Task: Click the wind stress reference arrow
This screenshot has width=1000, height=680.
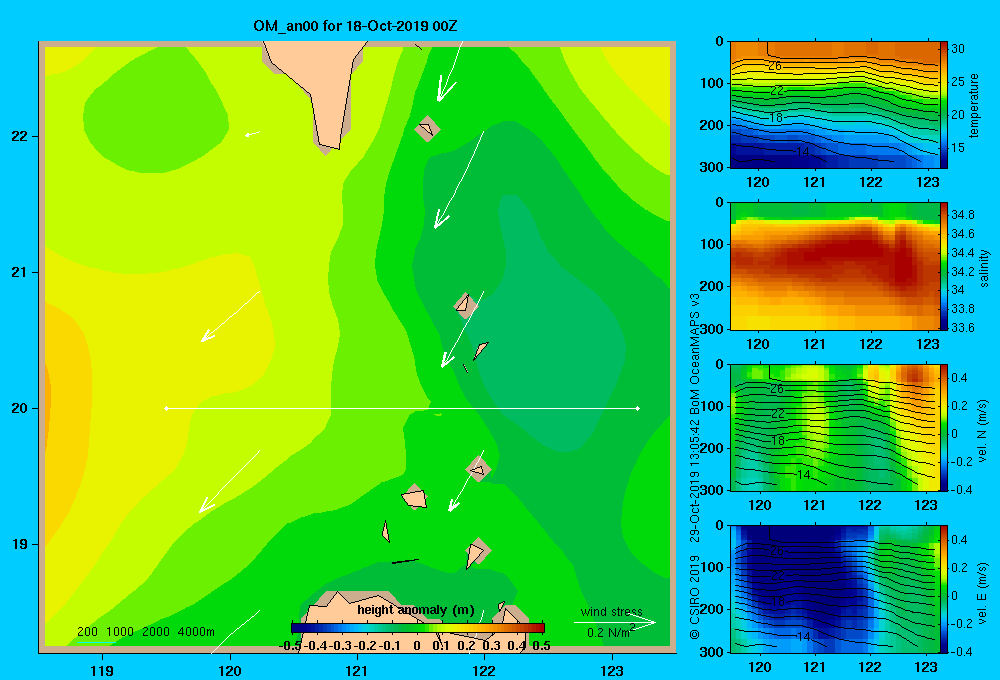Action: (x=615, y=623)
